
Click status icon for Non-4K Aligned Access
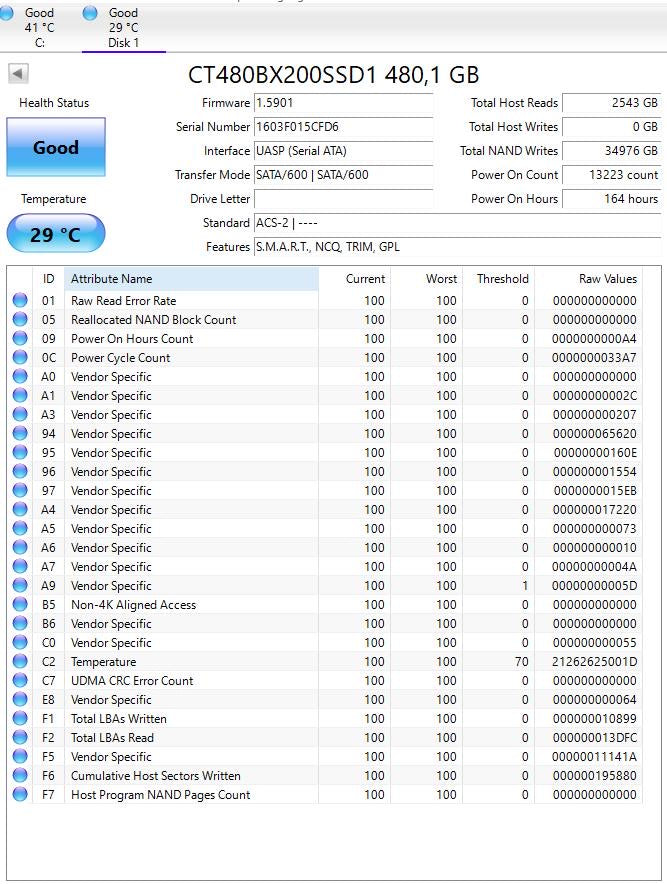pos(20,604)
